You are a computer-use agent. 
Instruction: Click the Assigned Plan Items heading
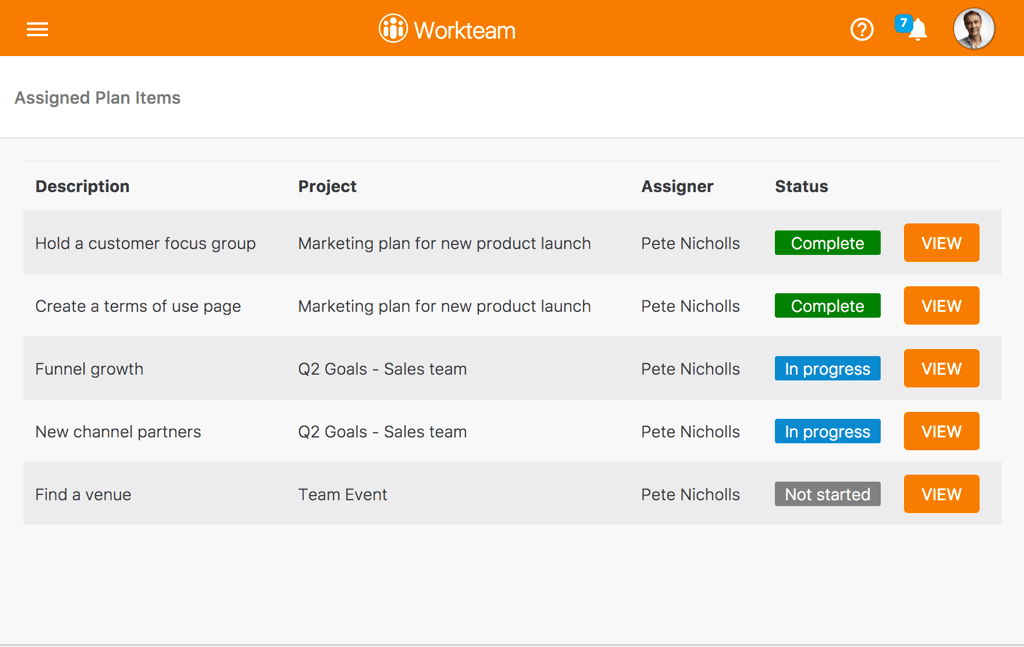click(x=97, y=97)
